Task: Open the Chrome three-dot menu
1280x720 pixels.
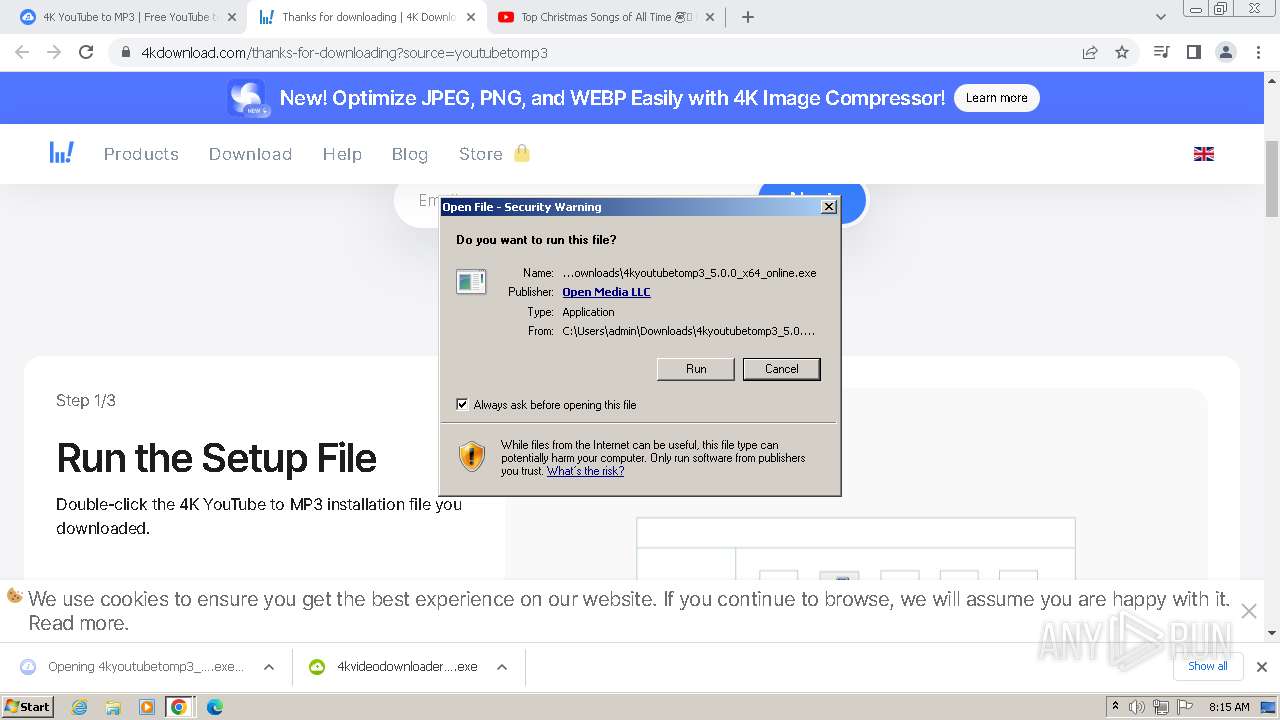Action: point(1258,52)
